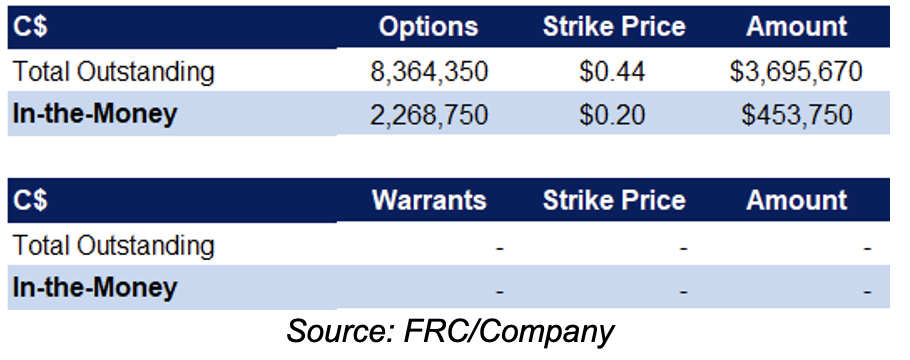This screenshot has height=360, width=910.
Task: Select the $0.20 strike price cell
Action: click(x=612, y=115)
